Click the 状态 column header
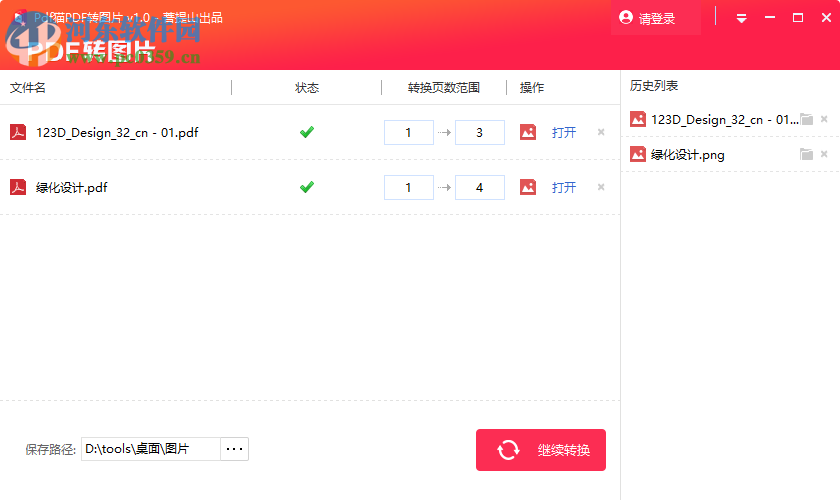This screenshot has width=840, height=500. coord(307,88)
